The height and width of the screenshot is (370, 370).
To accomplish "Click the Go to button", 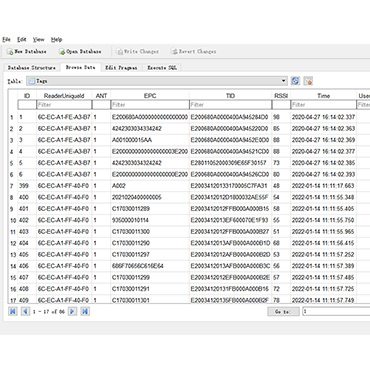I will (283, 311).
